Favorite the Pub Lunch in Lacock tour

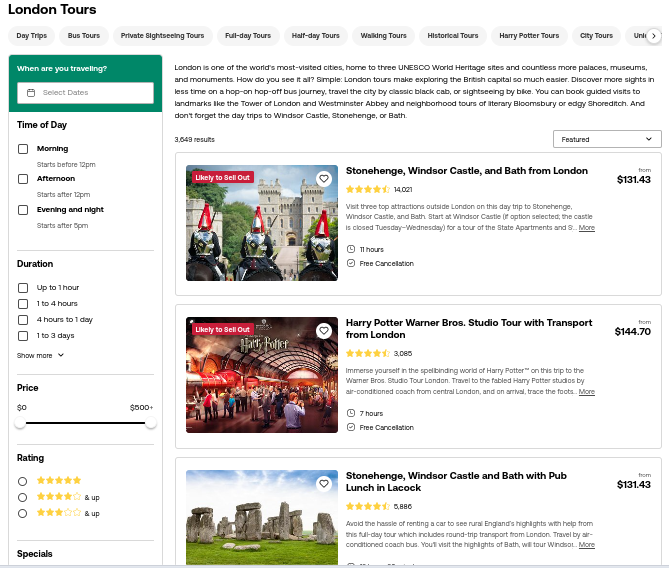tap(324, 483)
